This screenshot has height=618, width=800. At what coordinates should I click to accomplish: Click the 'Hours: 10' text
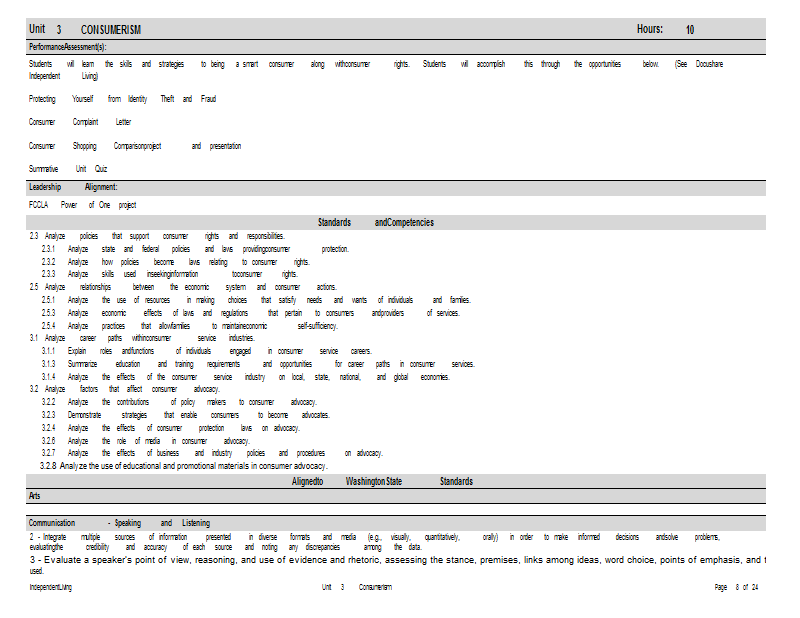(x=665, y=30)
